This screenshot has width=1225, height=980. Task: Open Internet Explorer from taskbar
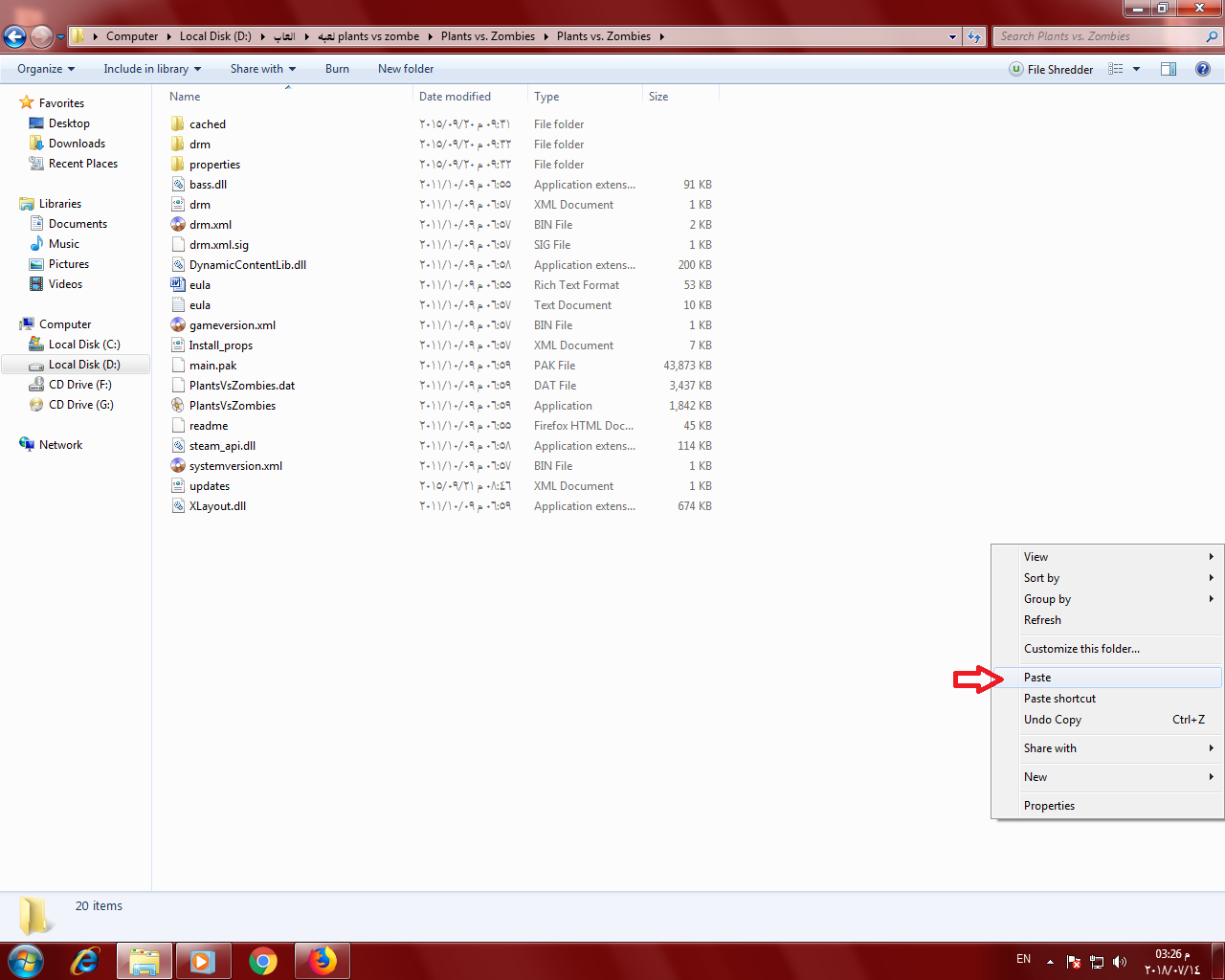pos(85,961)
